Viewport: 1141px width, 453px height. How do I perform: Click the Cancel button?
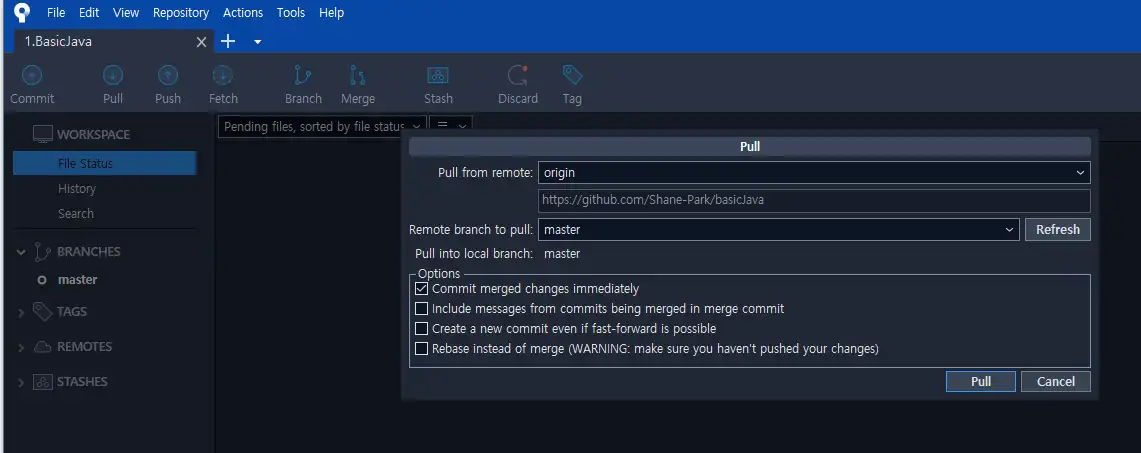[1055, 381]
